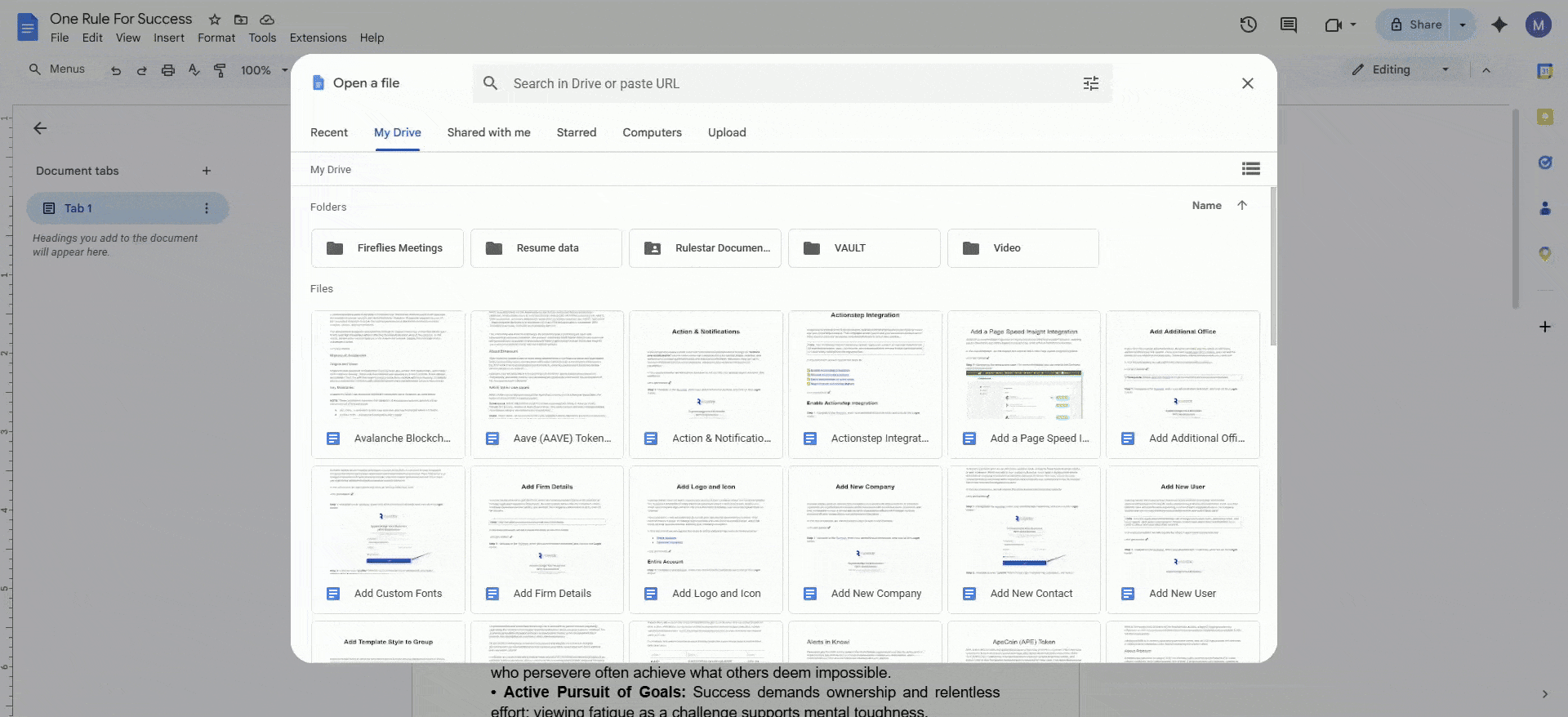Screen dimensions: 1568x717
Task: Open Starred tab
Action: click(577, 132)
